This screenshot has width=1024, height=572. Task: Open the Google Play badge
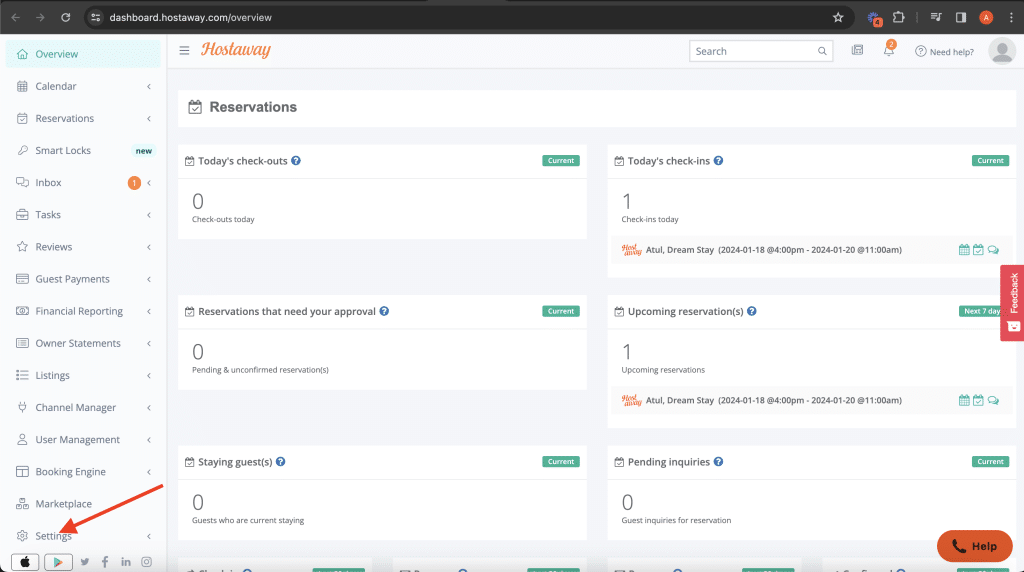(x=58, y=562)
